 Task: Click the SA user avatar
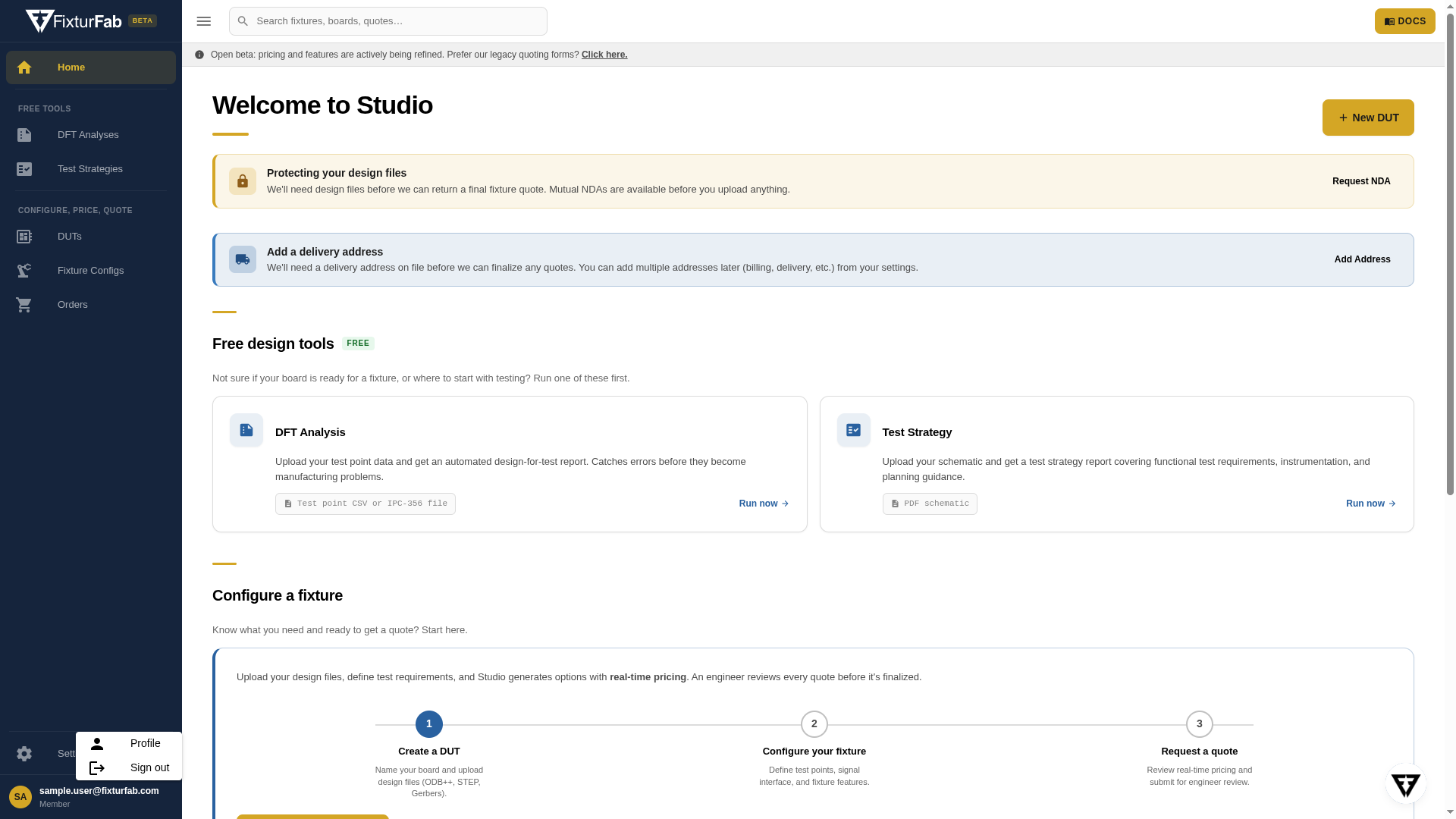click(x=20, y=797)
